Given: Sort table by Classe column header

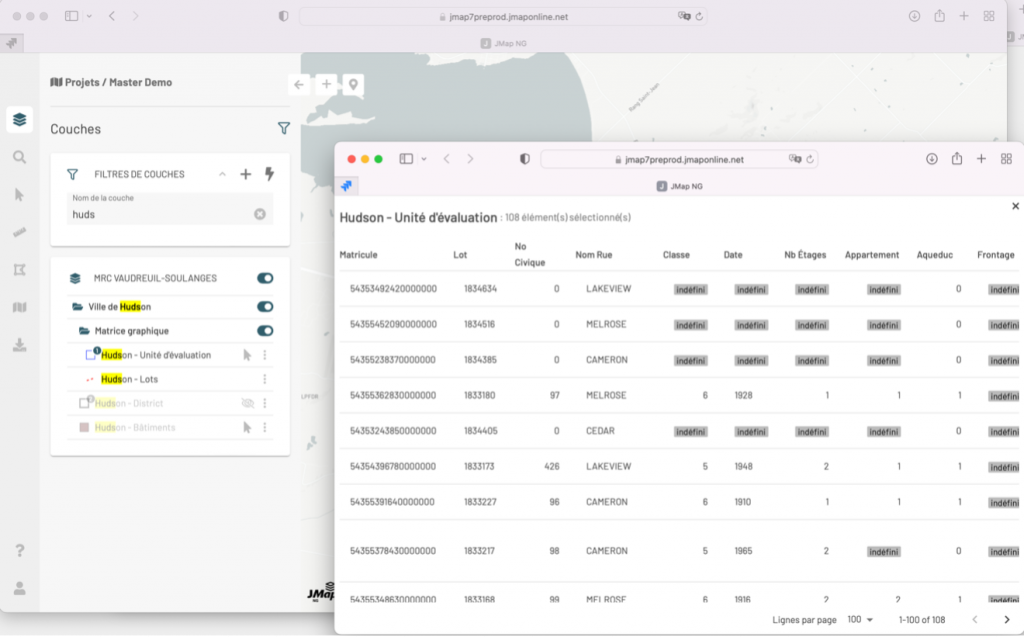Looking at the screenshot, I should [x=676, y=255].
